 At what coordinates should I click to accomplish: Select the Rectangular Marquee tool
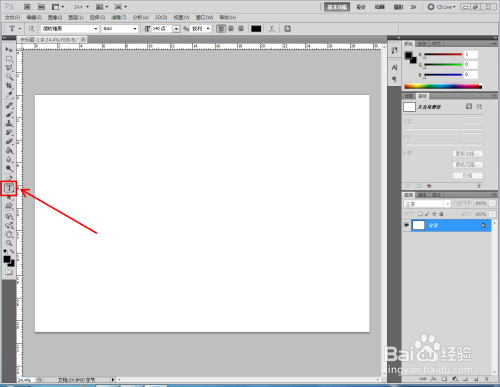pos(9,59)
